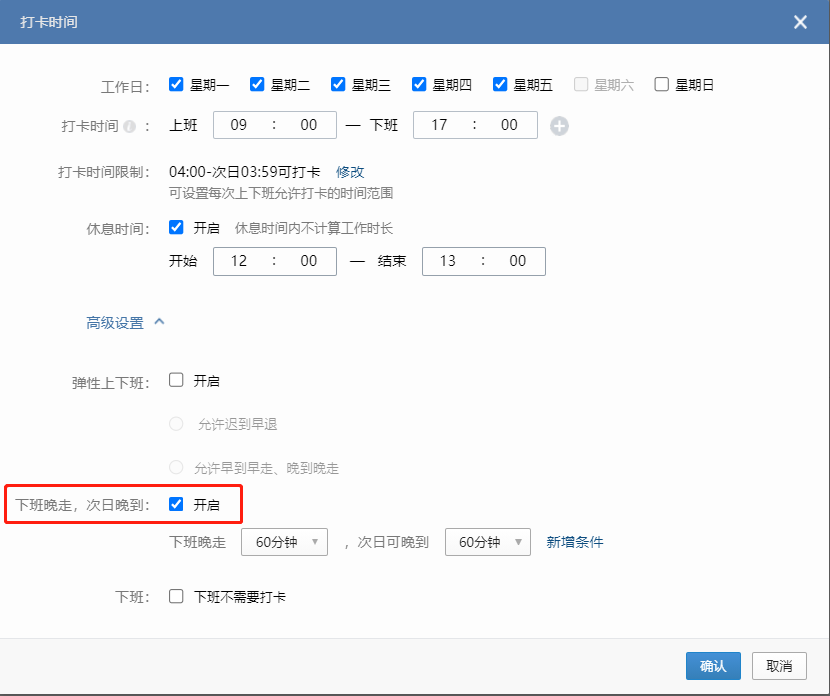Viewport: 830px width, 696px height.
Task: Click the 休息时间内不计算工作时长 hint text
Action: (x=313, y=228)
